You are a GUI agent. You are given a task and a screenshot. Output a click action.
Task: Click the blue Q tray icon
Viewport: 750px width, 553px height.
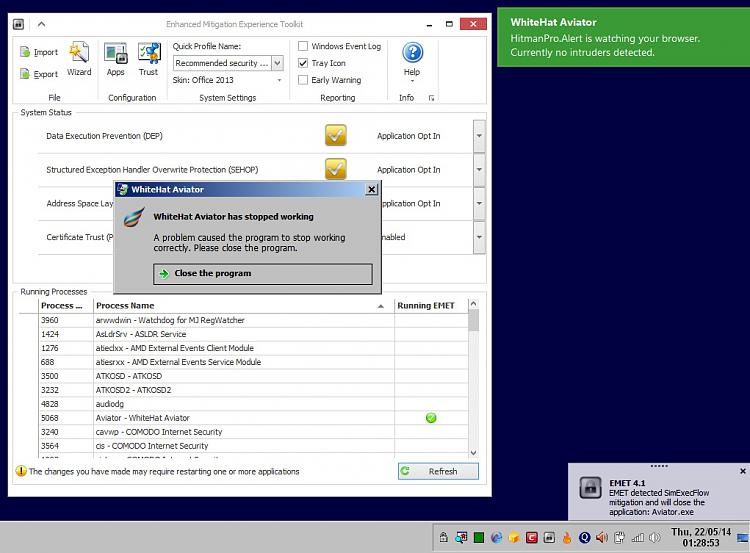585,538
